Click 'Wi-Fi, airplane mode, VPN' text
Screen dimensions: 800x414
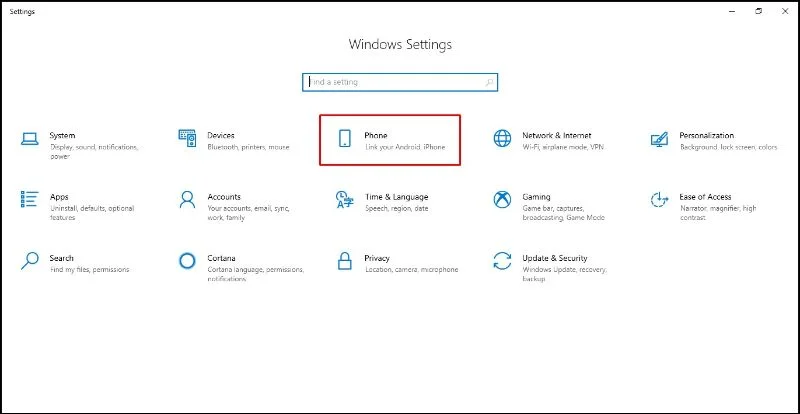click(x=562, y=147)
